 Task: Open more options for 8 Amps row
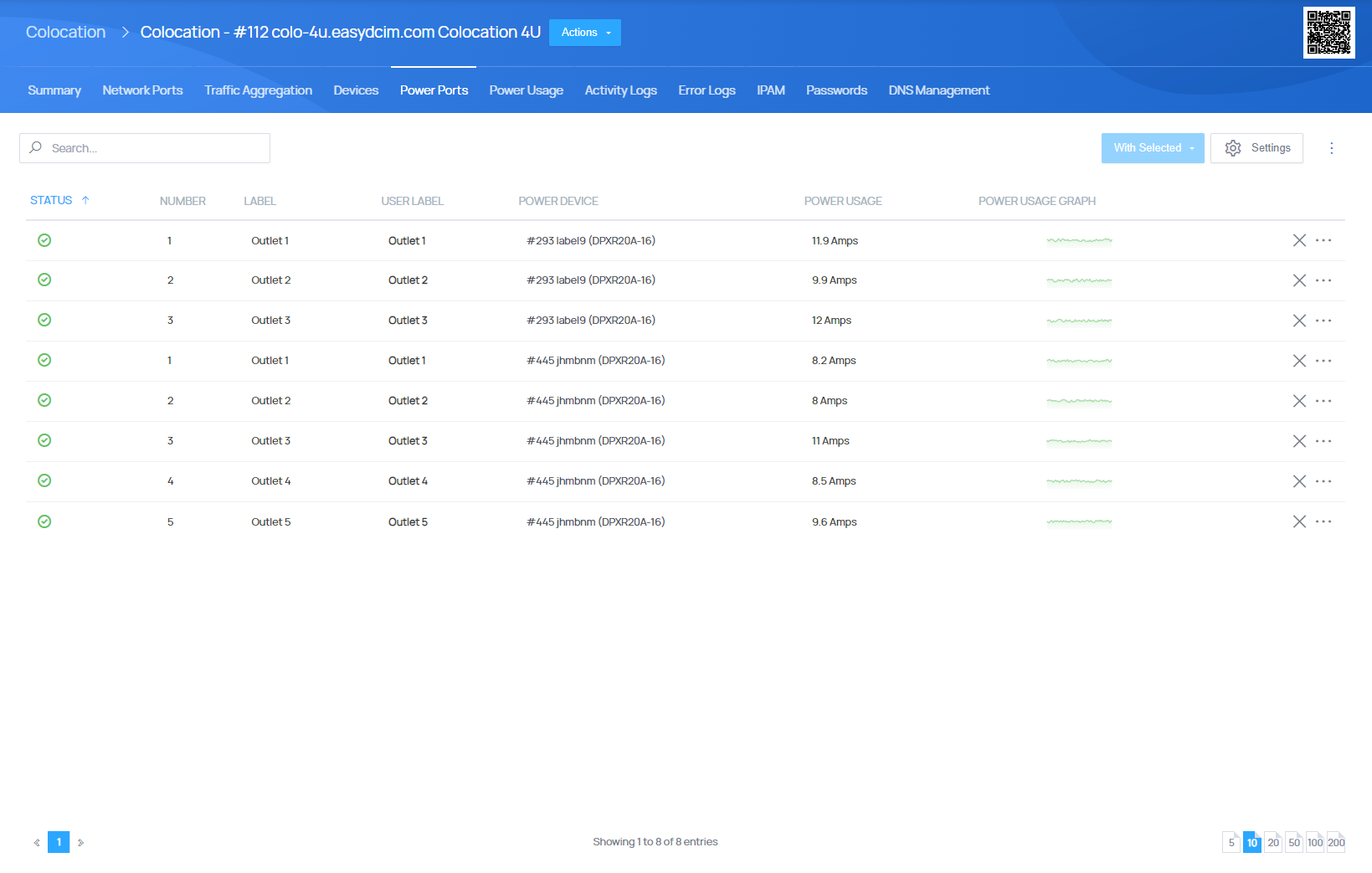click(x=1323, y=401)
